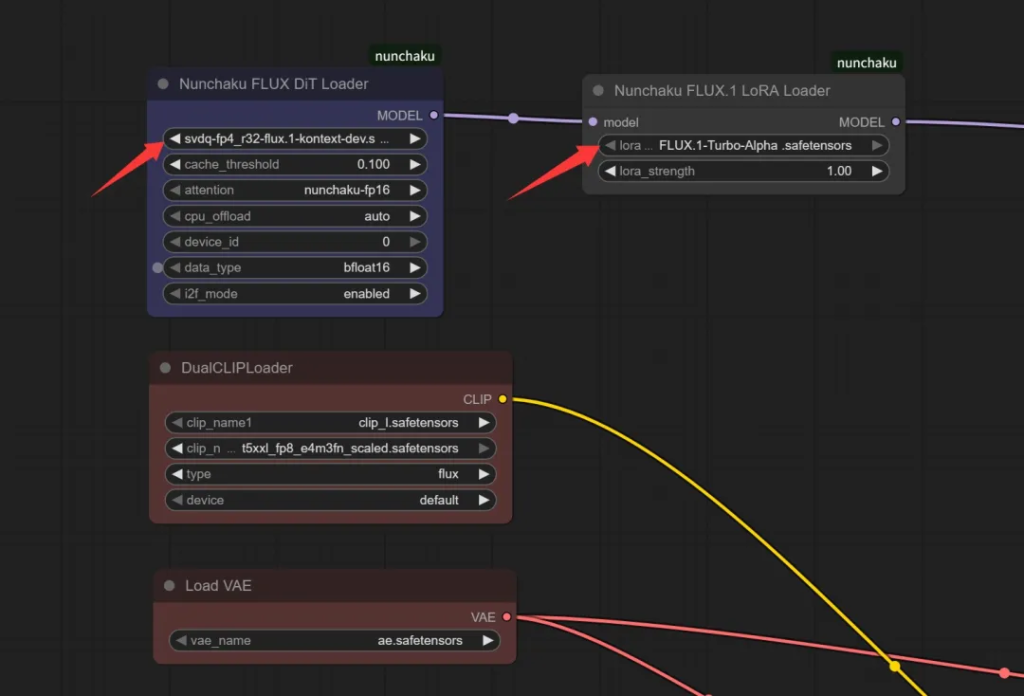1024x696 pixels.
Task: Click vae_name right arrow
Action: point(487,641)
